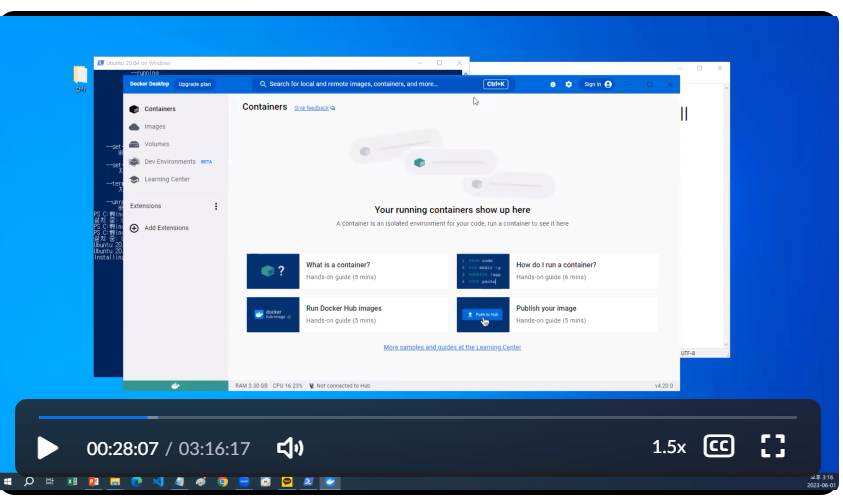Click the Docker Desktop search field
The image size is (843, 496).
coord(383,84)
